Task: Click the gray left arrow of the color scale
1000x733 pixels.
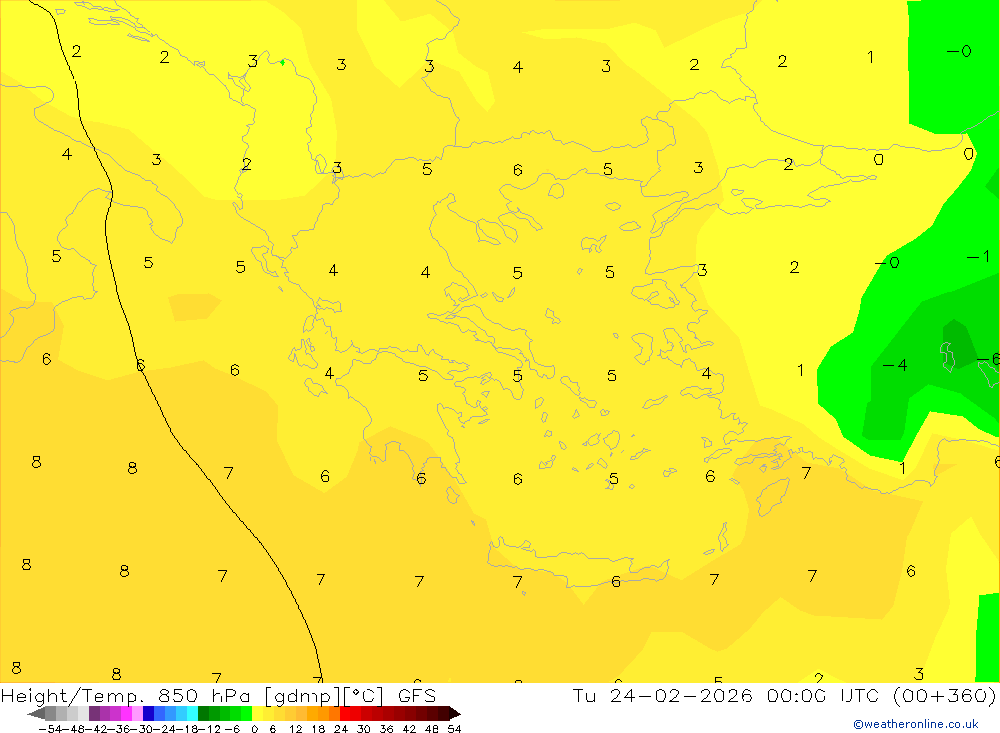Action: click(36, 713)
